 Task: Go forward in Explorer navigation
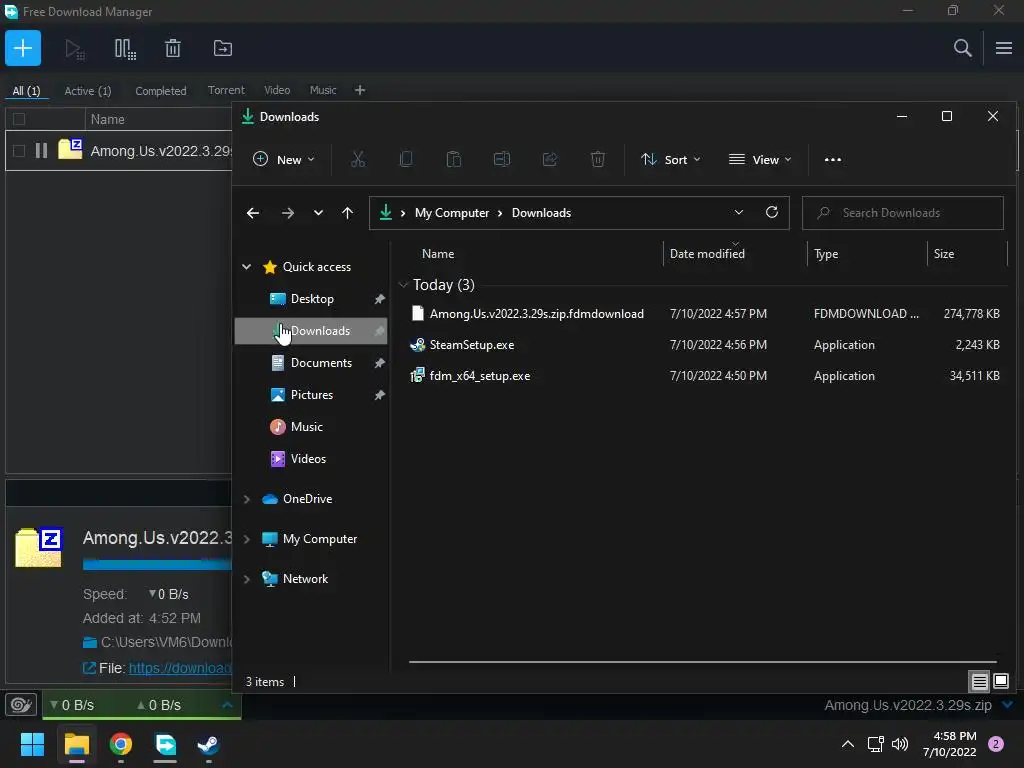(287, 213)
